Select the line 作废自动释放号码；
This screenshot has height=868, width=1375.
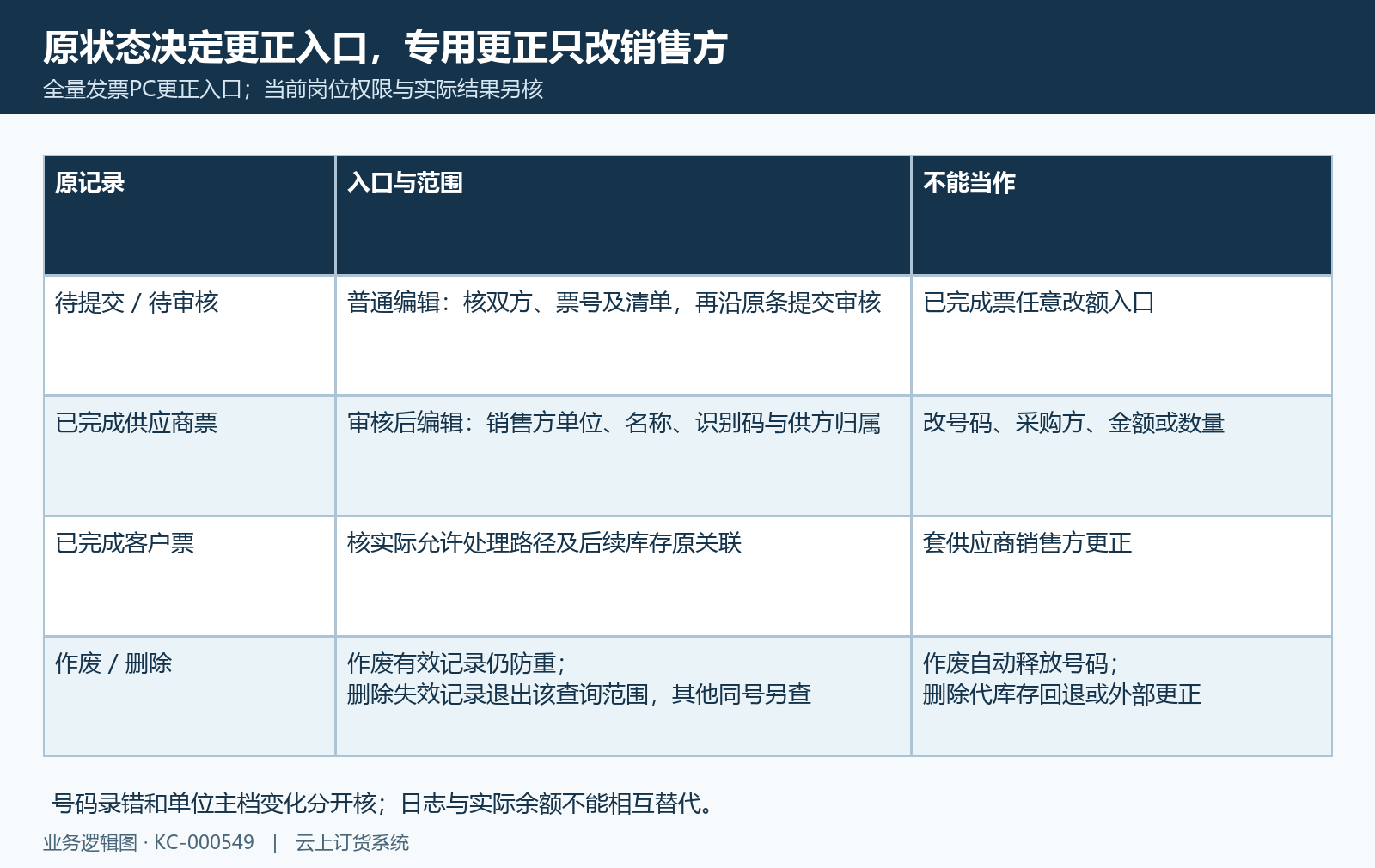1020,663
